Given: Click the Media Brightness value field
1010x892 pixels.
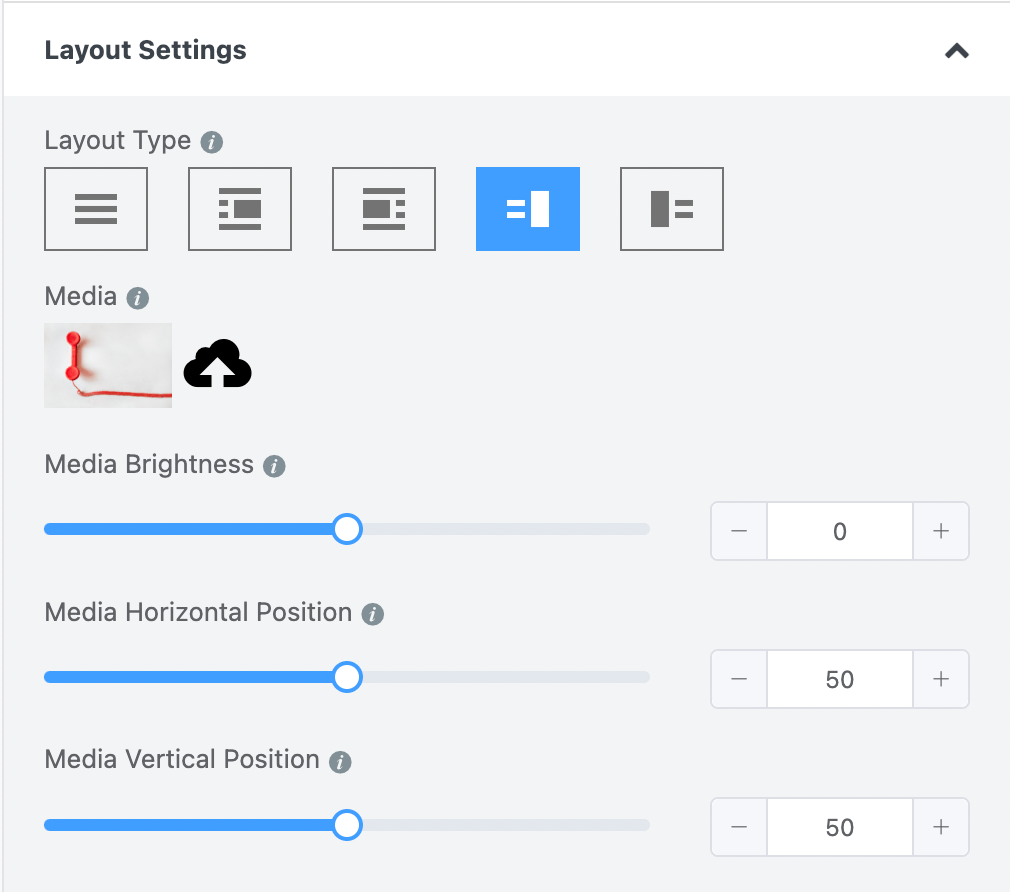Looking at the screenshot, I should (x=839, y=531).
